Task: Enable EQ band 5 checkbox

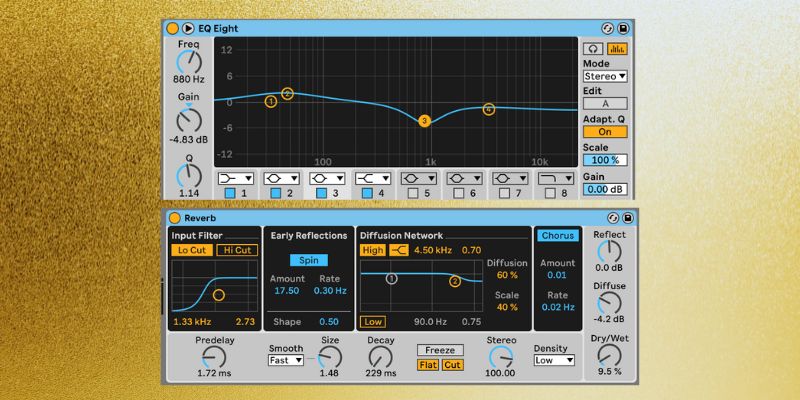Action: [x=413, y=193]
